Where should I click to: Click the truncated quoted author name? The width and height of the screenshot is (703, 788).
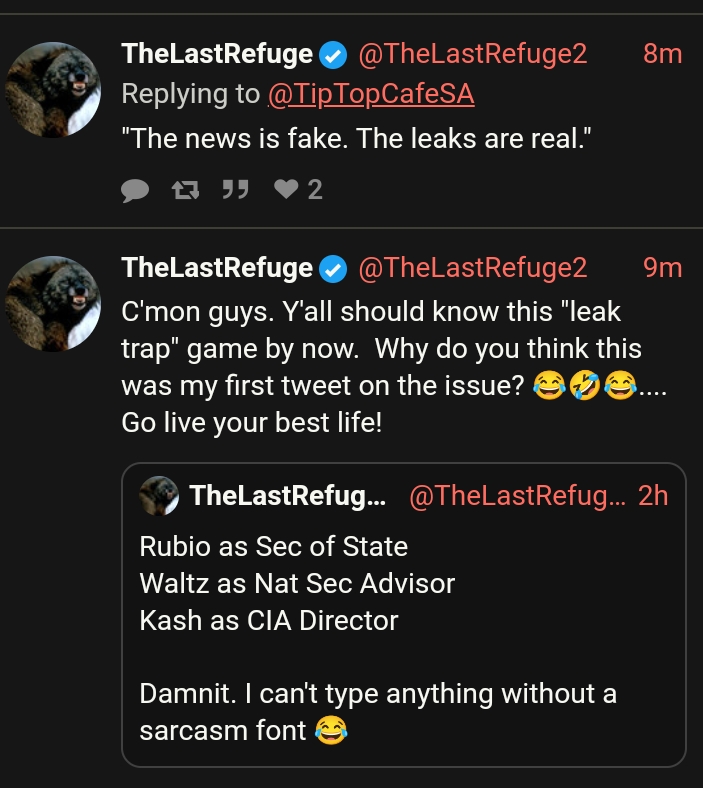pos(287,495)
